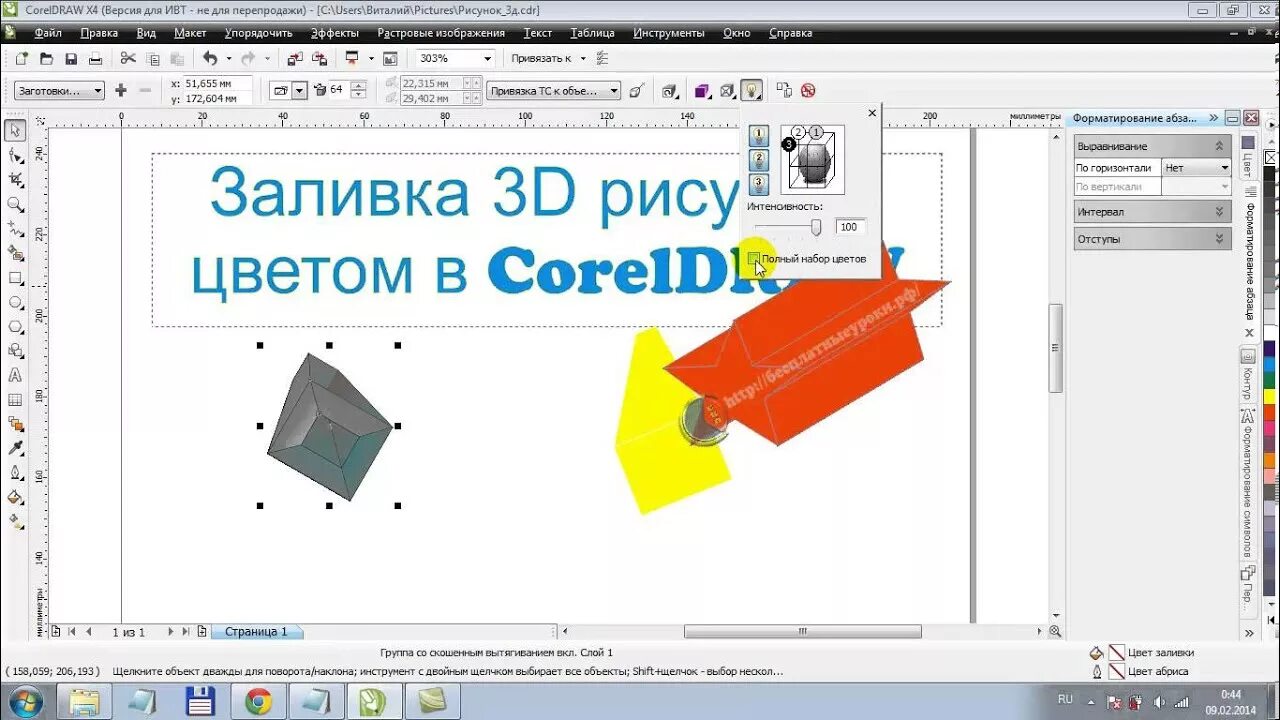Open the 'По горизонтали' alignment 'Нет' dropdown
Viewport: 1280px width, 720px height.
pyautogui.click(x=1196, y=168)
